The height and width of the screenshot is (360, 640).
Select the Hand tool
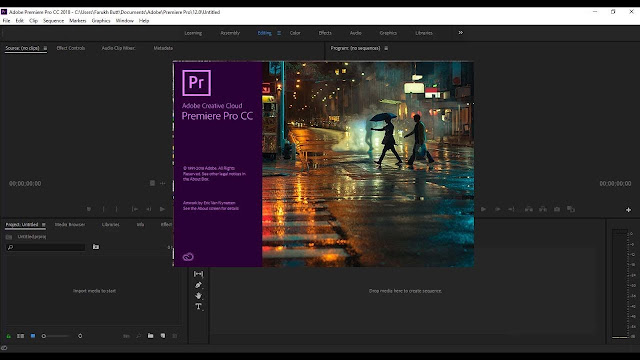(x=198, y=296)
